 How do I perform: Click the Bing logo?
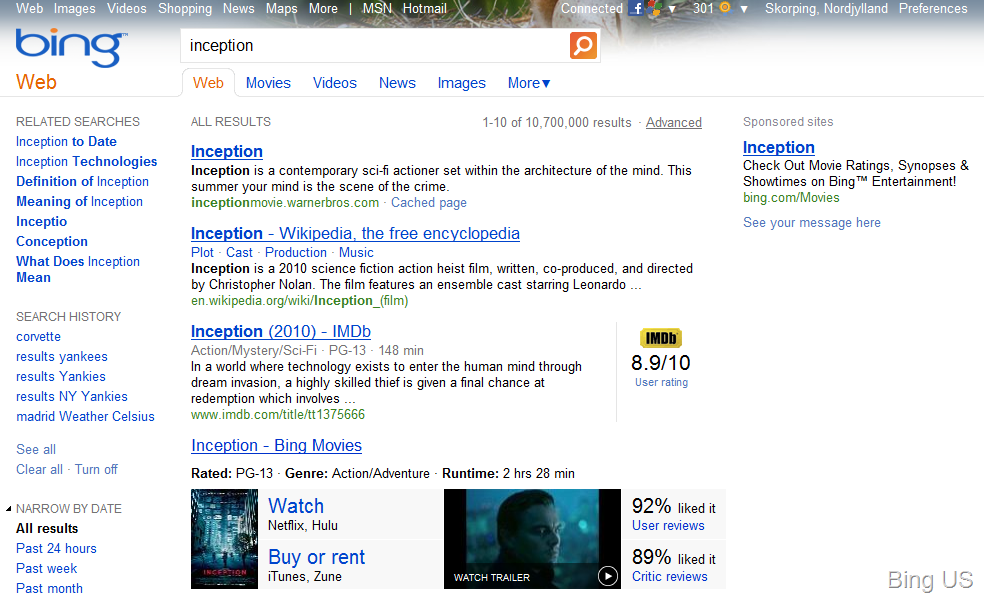pyautogui.click(x=71, y=47)
